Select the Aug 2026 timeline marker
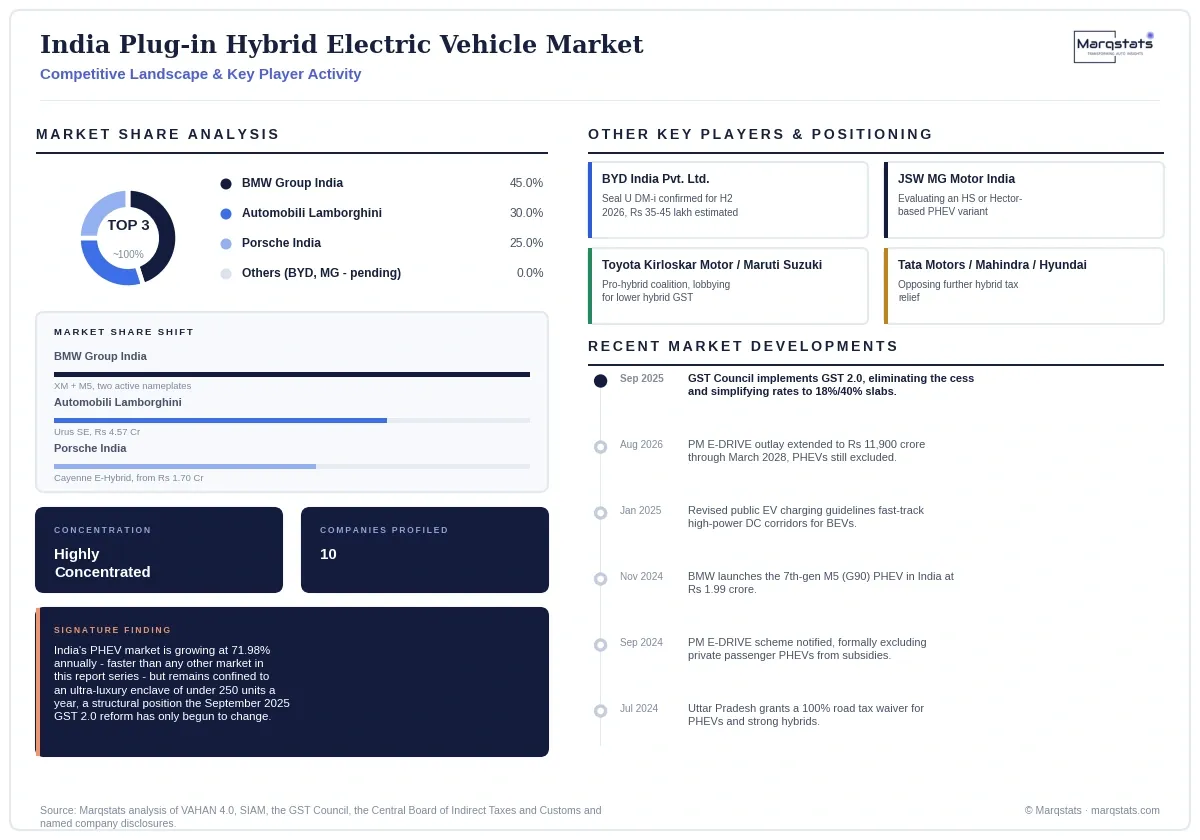Viewport: 1200px width, 840px height. [x=600, y=447]
